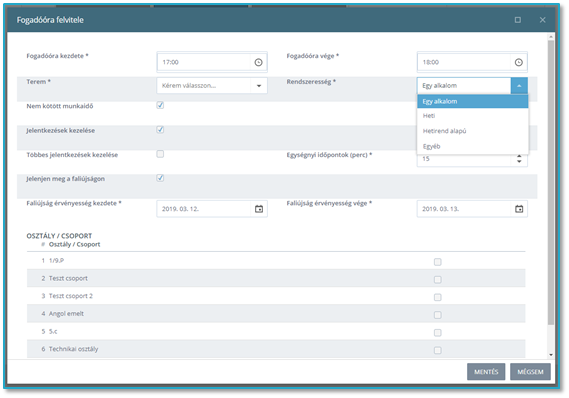569x398 pixels.
Task: Click the 'Osztály / Csoport' column header
Action: 74,245
